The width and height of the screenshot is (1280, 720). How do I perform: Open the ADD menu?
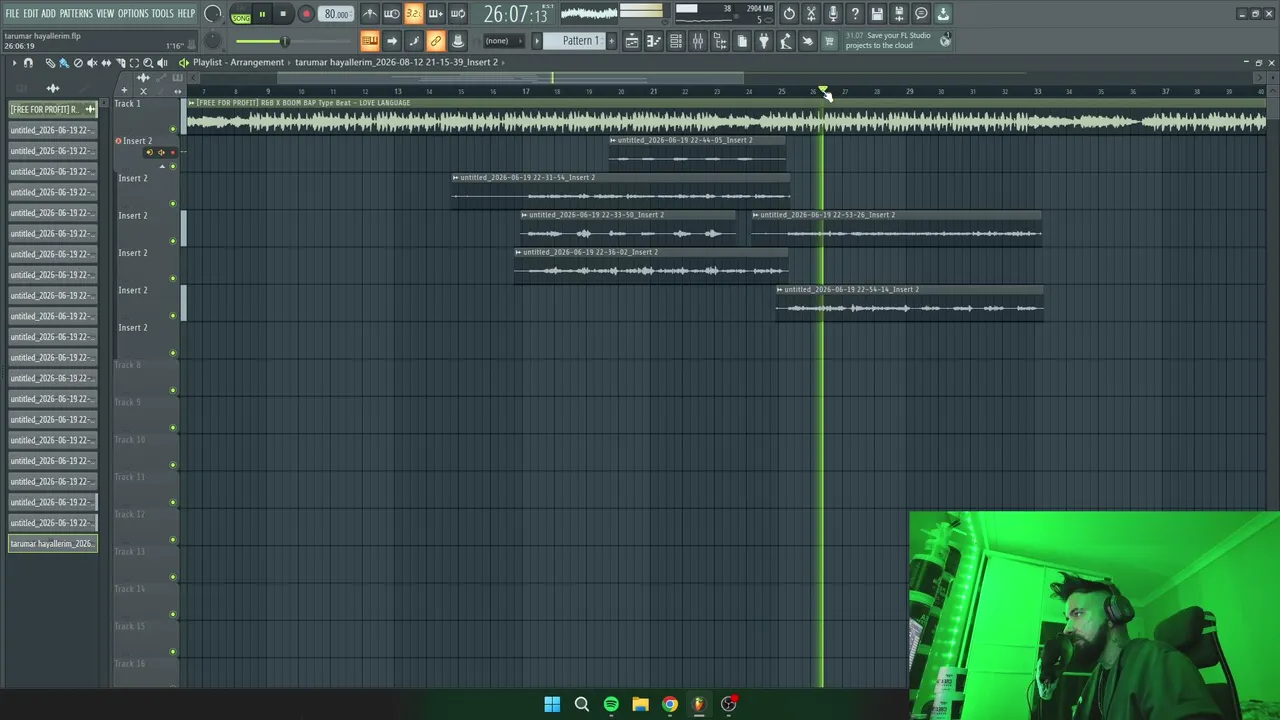[x=49, y=14]
